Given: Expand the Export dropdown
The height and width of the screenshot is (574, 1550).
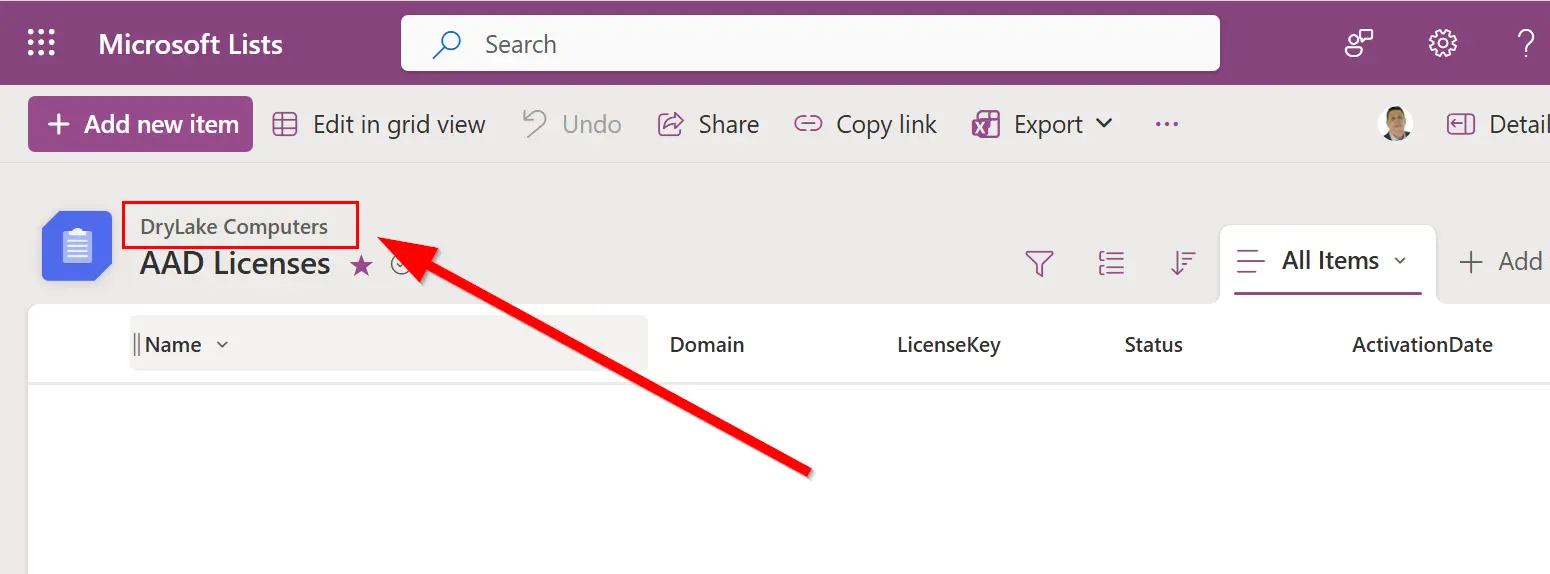Looking at the screenshot, I should pos(1104,124).
